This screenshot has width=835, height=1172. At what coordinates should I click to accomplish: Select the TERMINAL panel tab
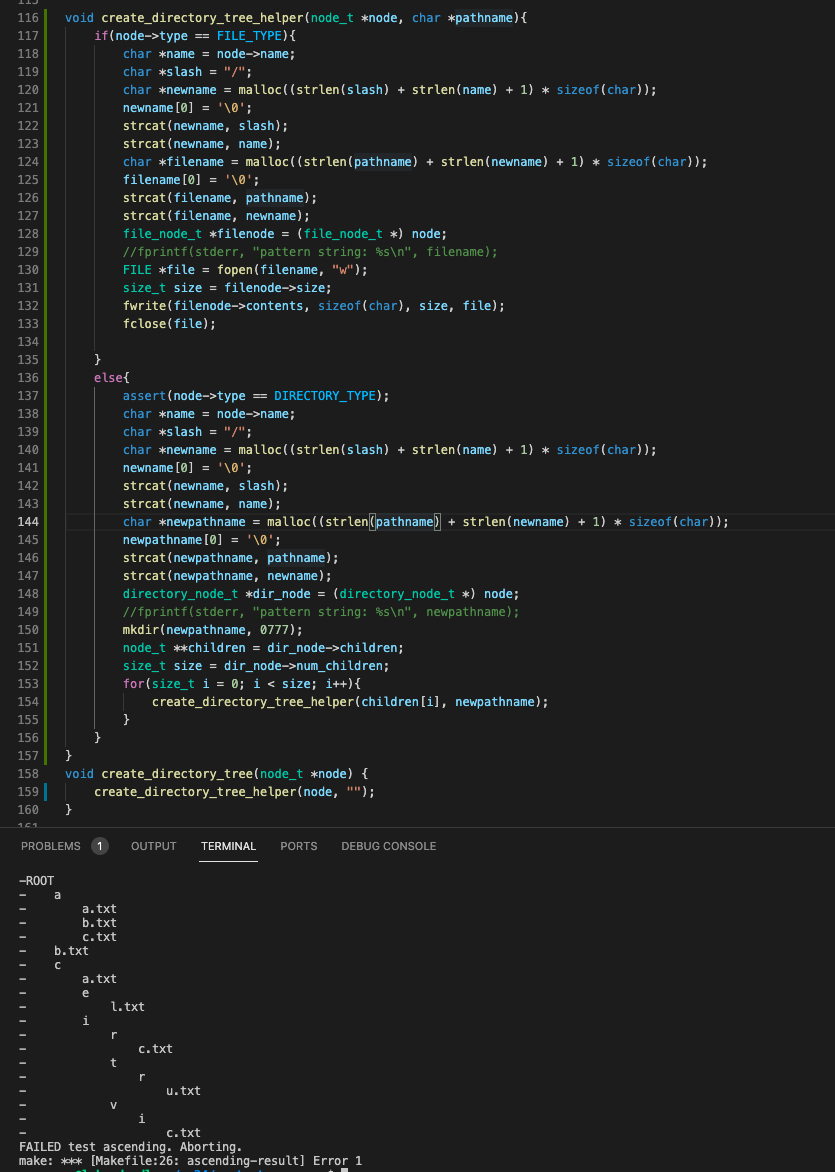(x=228, y=846)
